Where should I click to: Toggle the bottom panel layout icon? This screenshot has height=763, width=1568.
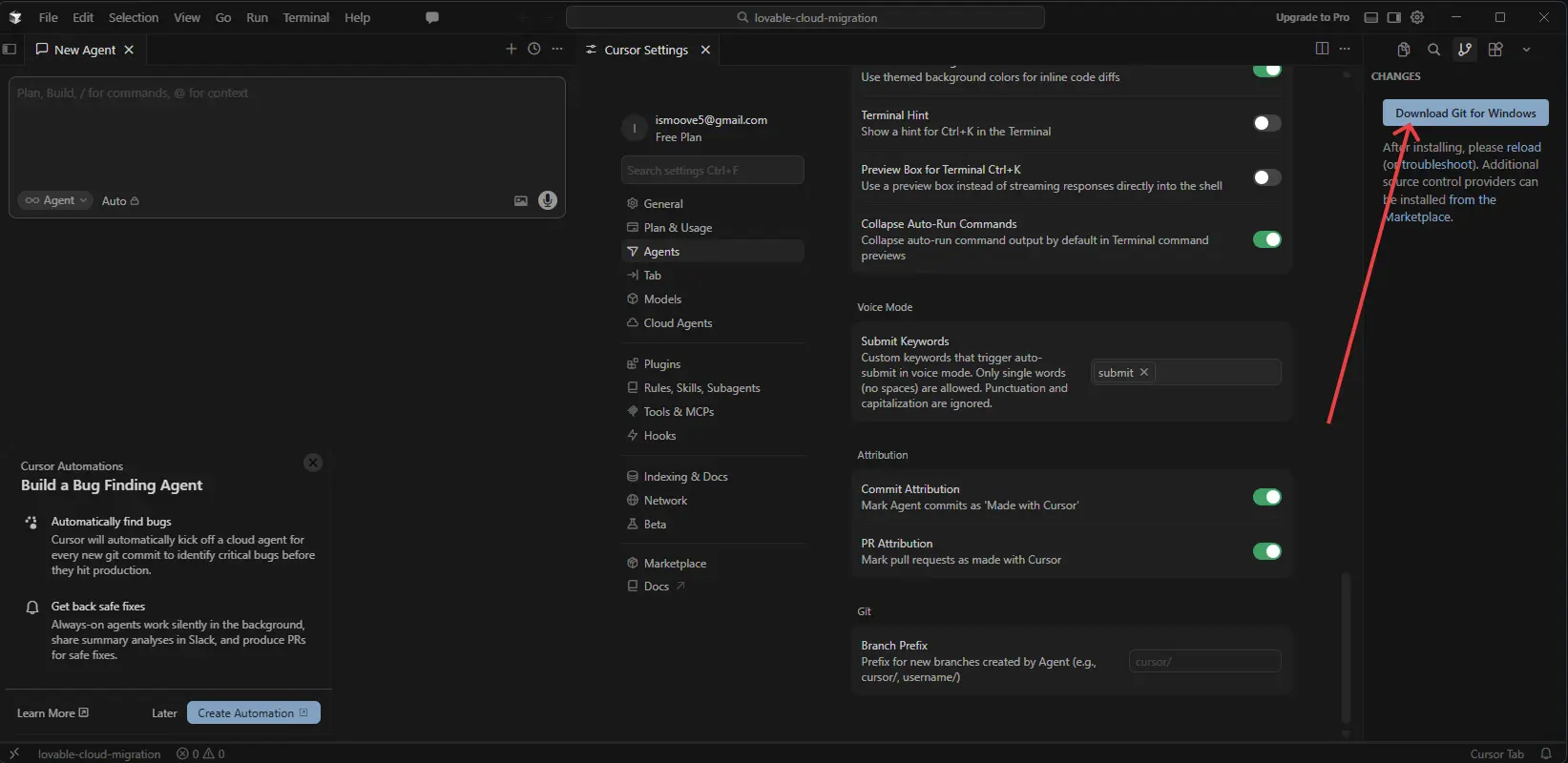1371,17
